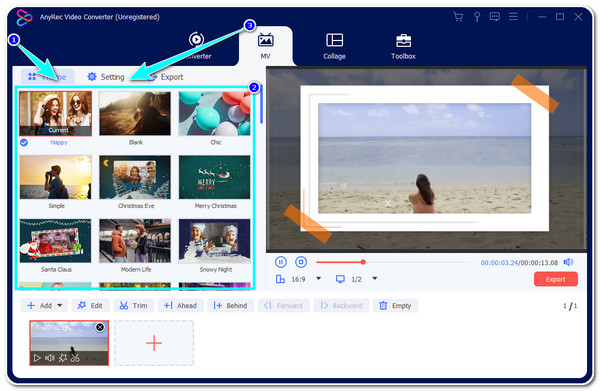
Task: Click the AnyRec logo icon
Action: [24, 17]
